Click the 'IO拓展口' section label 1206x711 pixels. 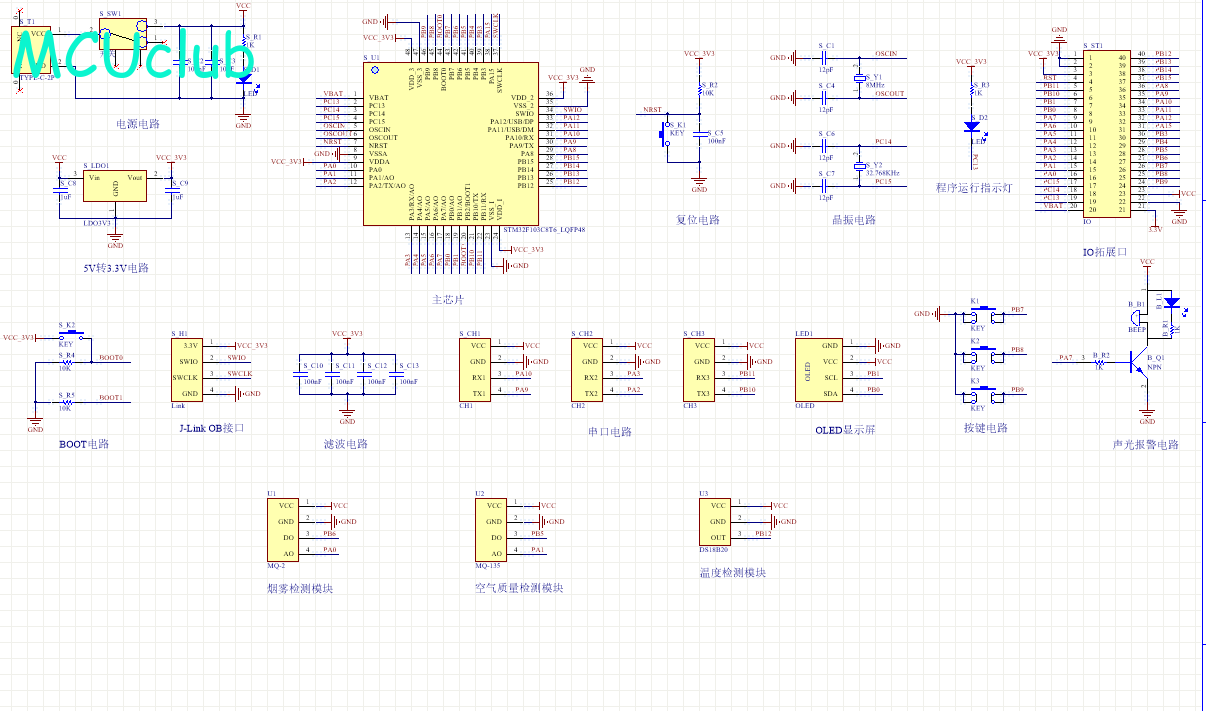(1105, 252)
